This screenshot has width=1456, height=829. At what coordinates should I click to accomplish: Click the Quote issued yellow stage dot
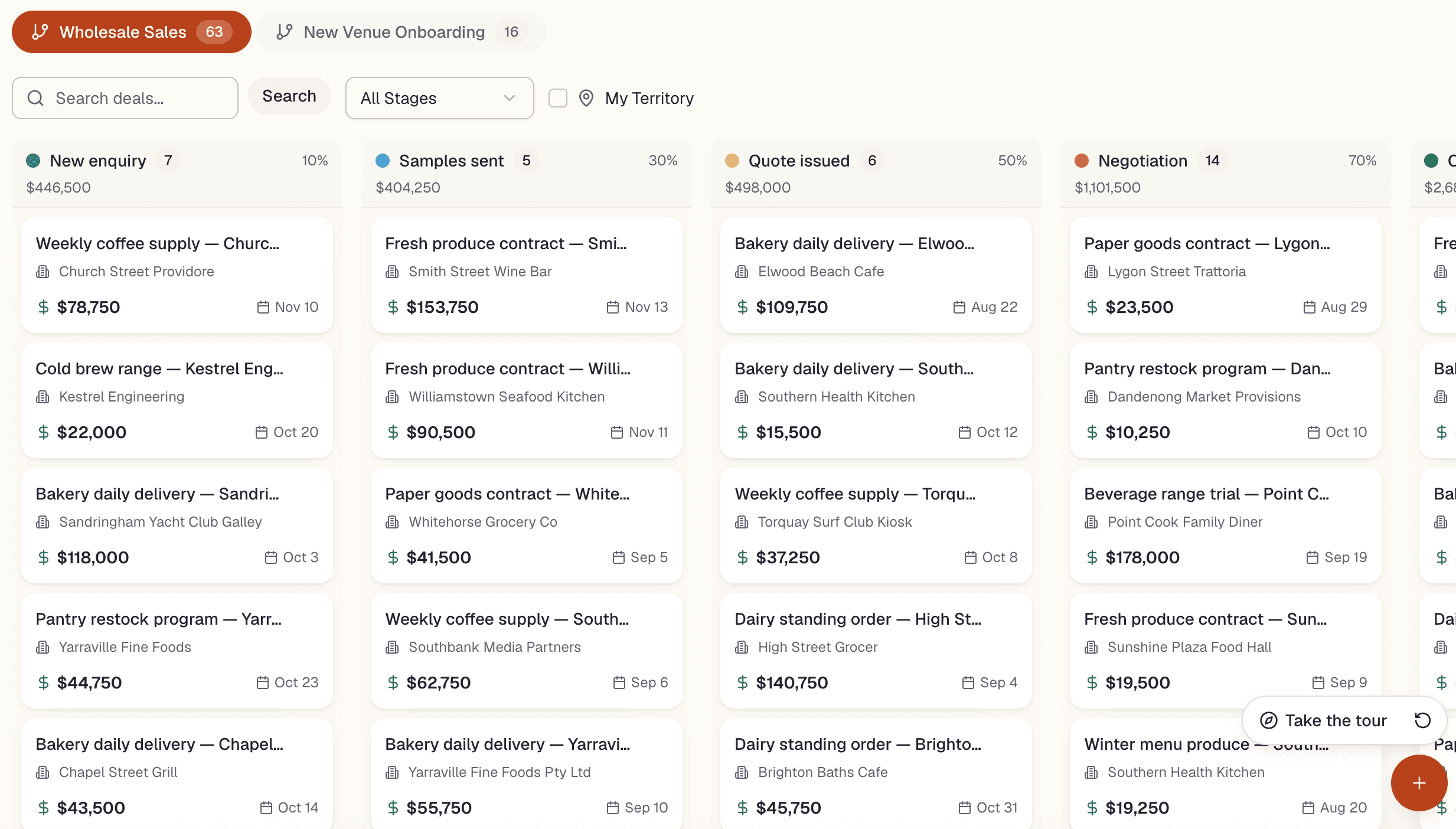(732, 161)
